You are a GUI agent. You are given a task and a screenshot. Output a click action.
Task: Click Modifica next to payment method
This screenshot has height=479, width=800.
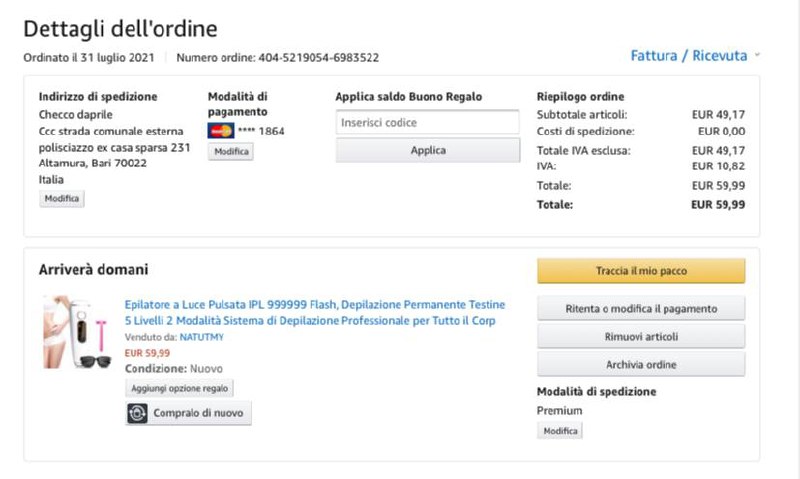(231, 151)
